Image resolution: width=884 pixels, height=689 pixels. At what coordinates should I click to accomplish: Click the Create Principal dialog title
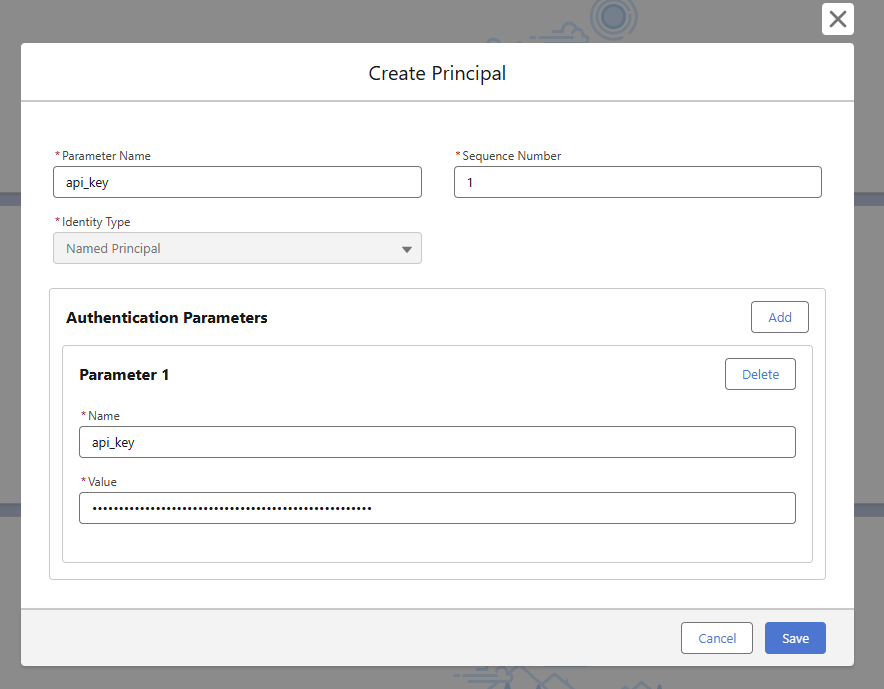tap(437, 73)
